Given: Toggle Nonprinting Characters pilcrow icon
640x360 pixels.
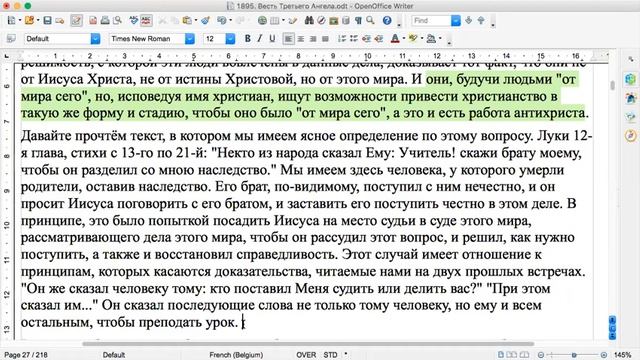Looking at the screenshot, I should (358, 20).
